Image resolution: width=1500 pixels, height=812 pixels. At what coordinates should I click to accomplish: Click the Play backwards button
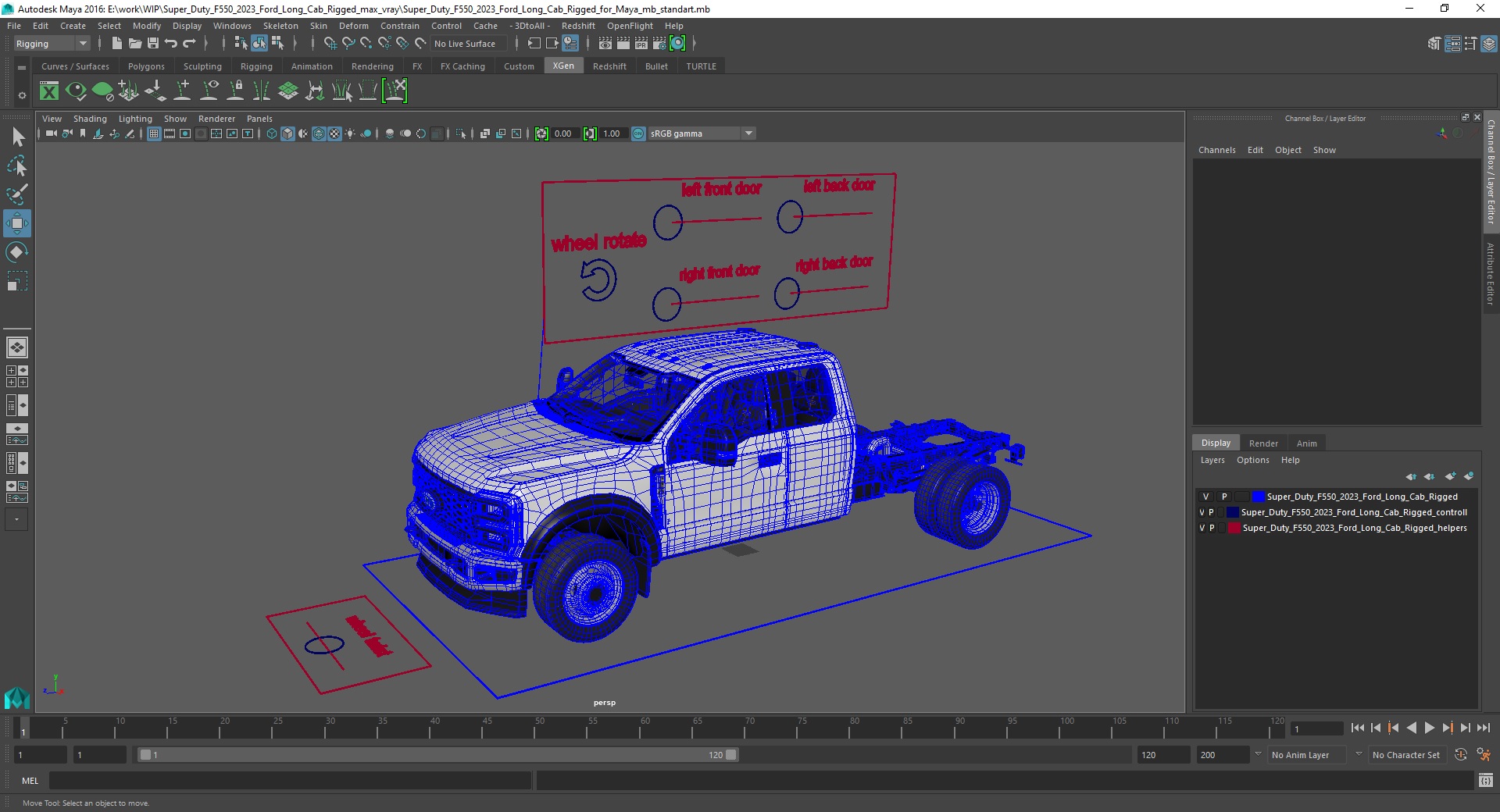pyautogui.click(x=1411, y=728)
